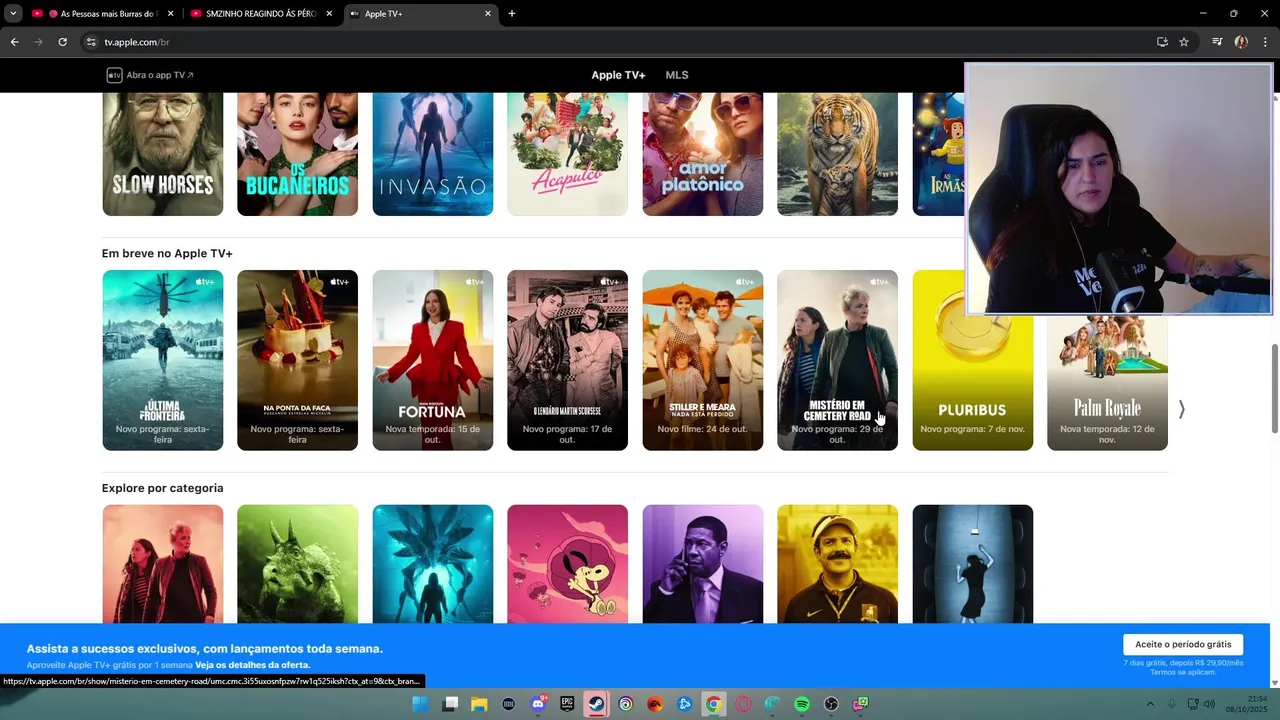Open File Explorer from the taskbar
This screenshot has width=1280, height=720.
tap(479, 704)
